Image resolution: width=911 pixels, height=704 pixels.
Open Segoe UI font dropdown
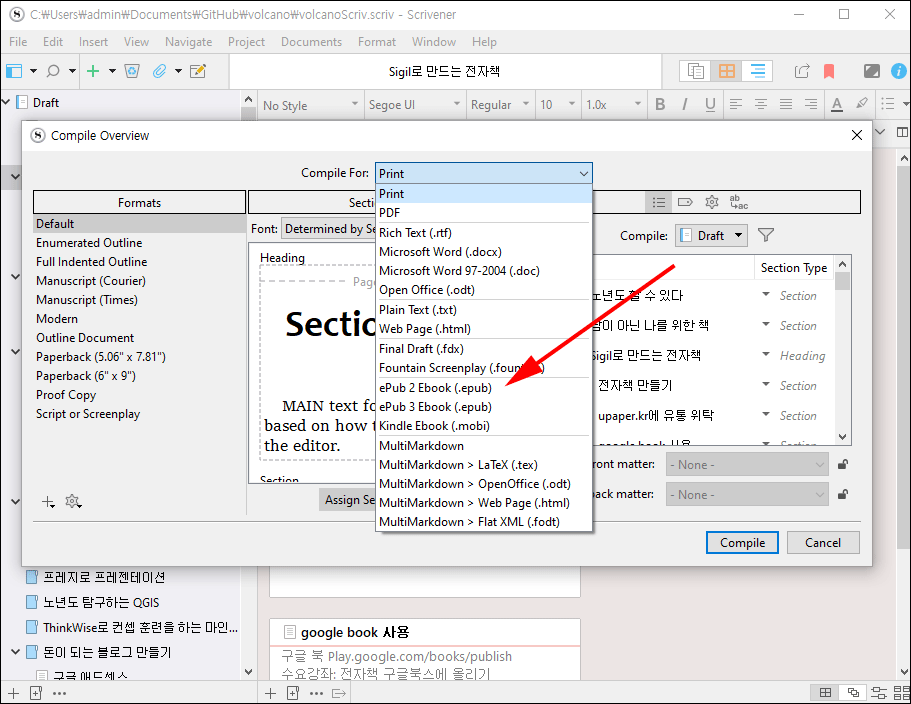pos(414,105)
